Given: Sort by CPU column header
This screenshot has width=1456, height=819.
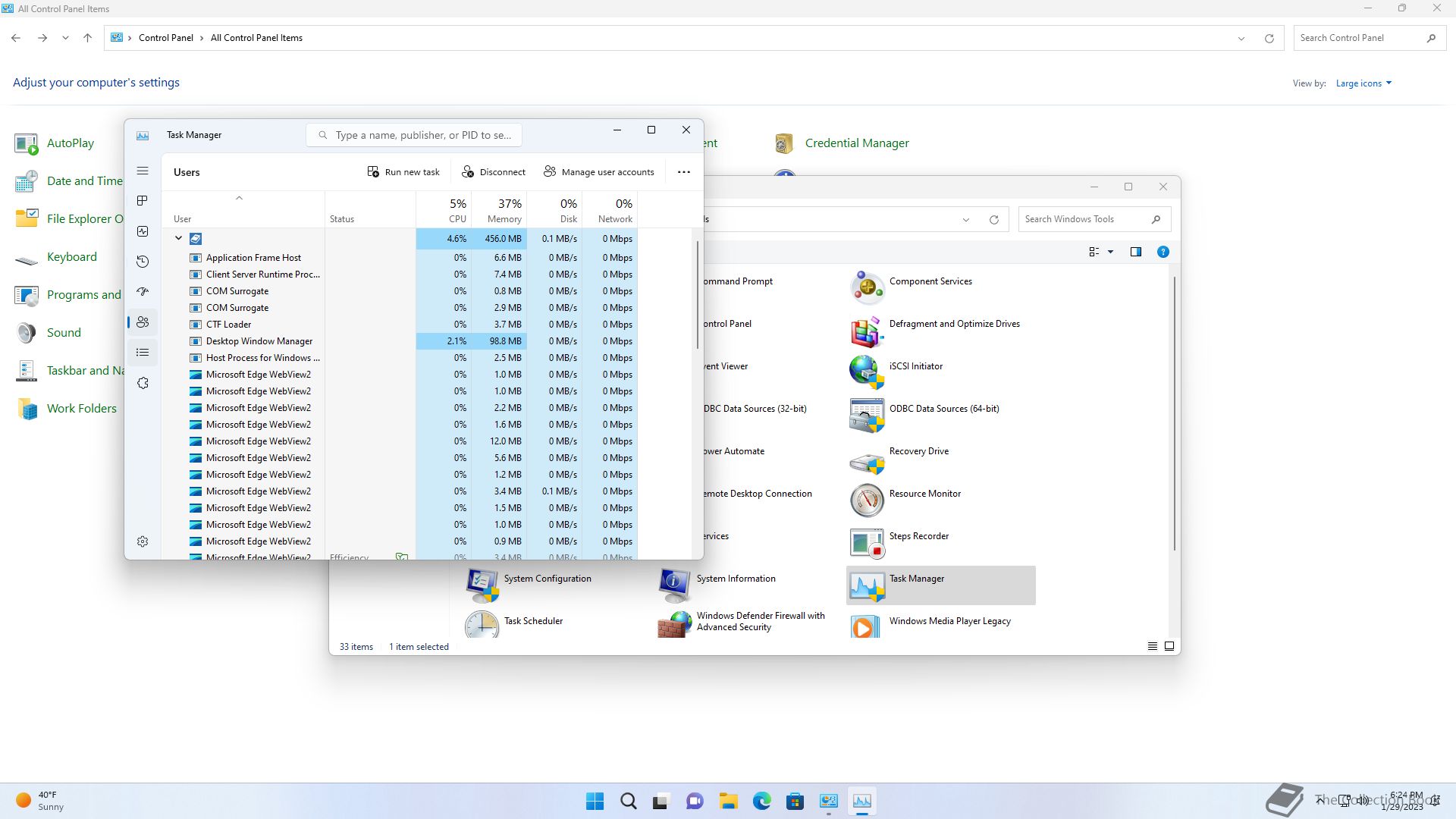Looking at the screenshot, I should pos(444,210).
